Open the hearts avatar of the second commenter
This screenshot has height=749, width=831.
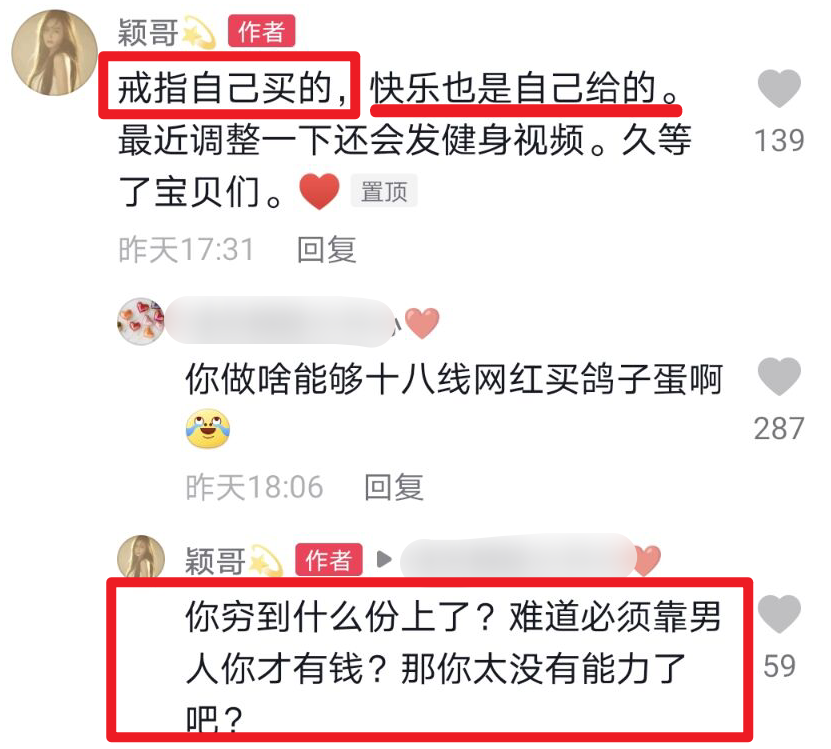pos(141,321)
